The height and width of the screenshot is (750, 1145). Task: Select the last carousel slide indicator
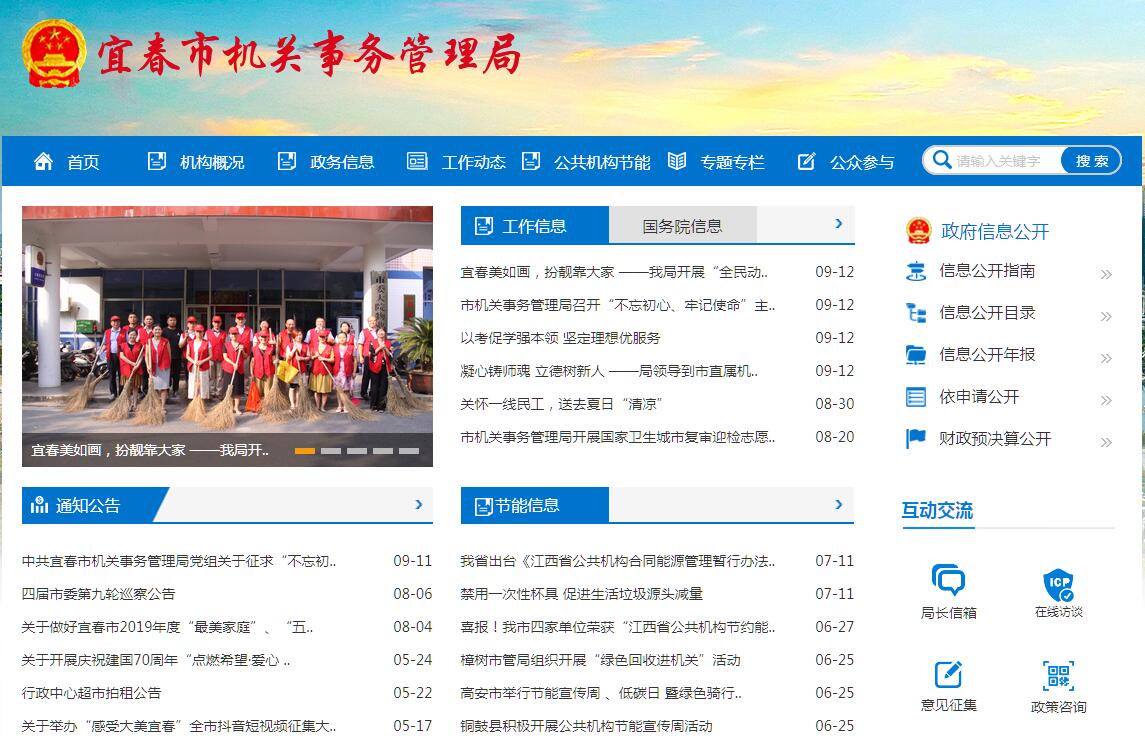(x=409, y=451)
